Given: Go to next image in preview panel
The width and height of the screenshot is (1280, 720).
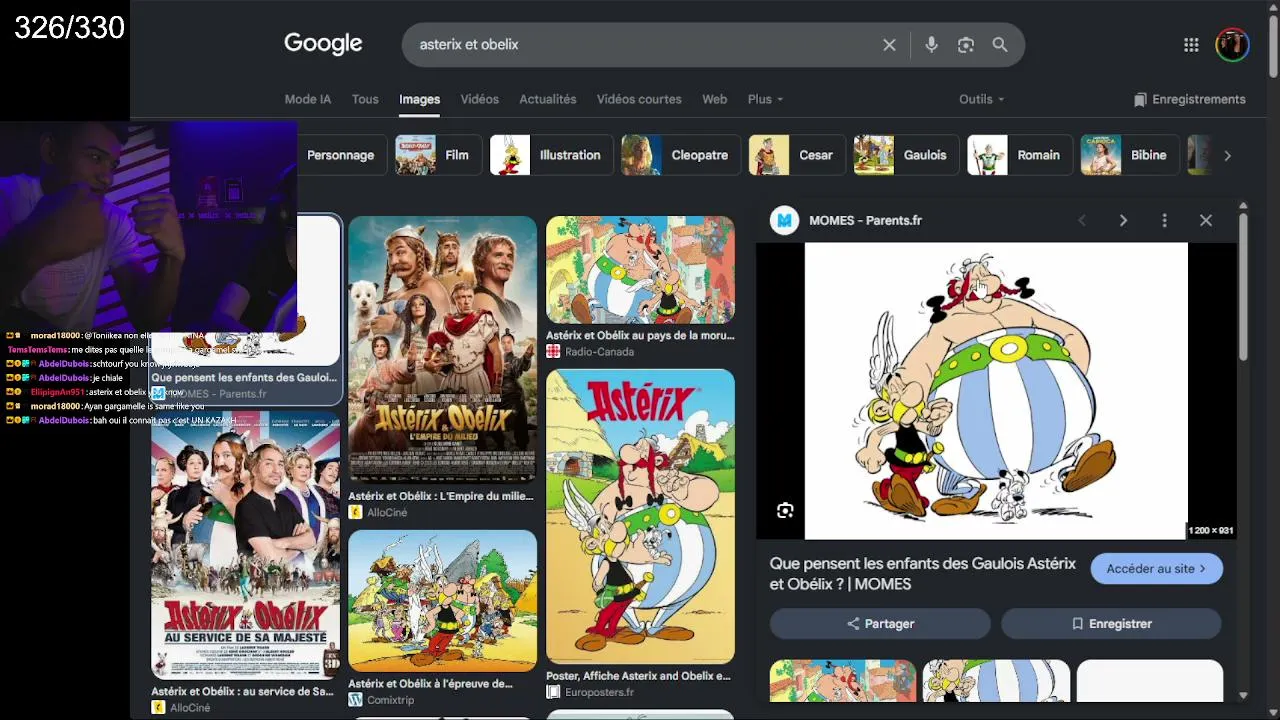Looking at the screenshot, I should (x=1123, y=220).
